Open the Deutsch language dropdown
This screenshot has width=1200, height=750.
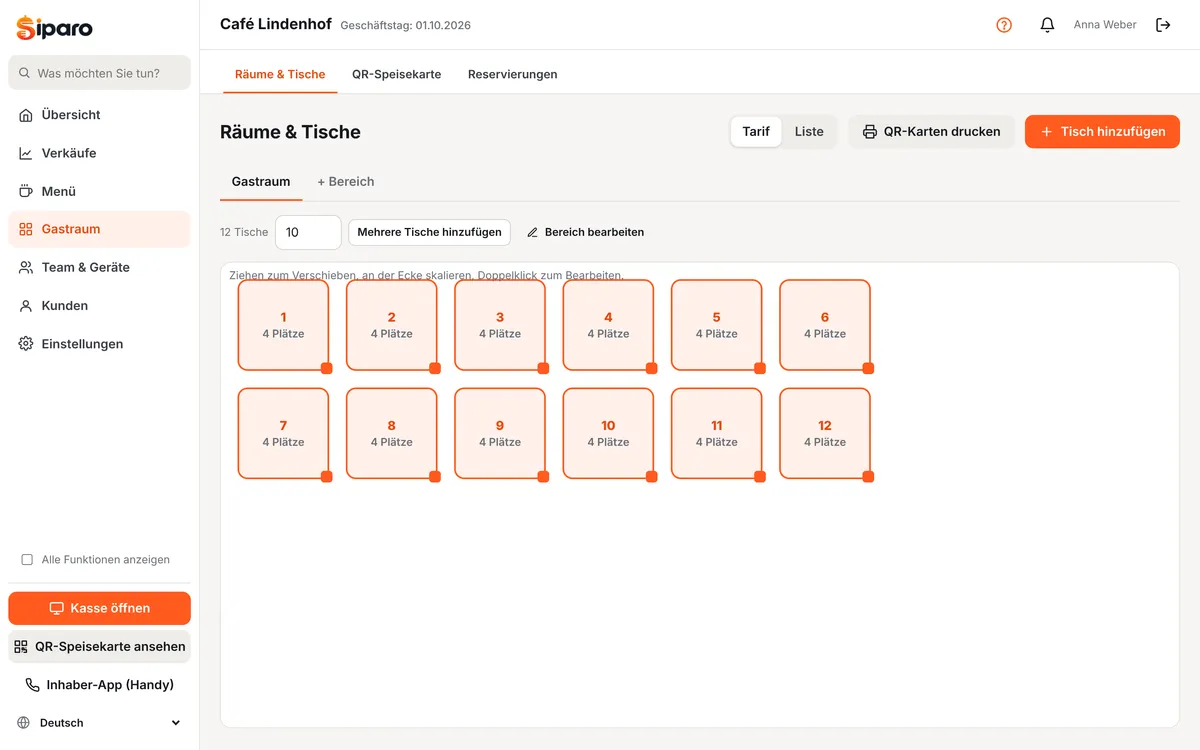[99, 723]
